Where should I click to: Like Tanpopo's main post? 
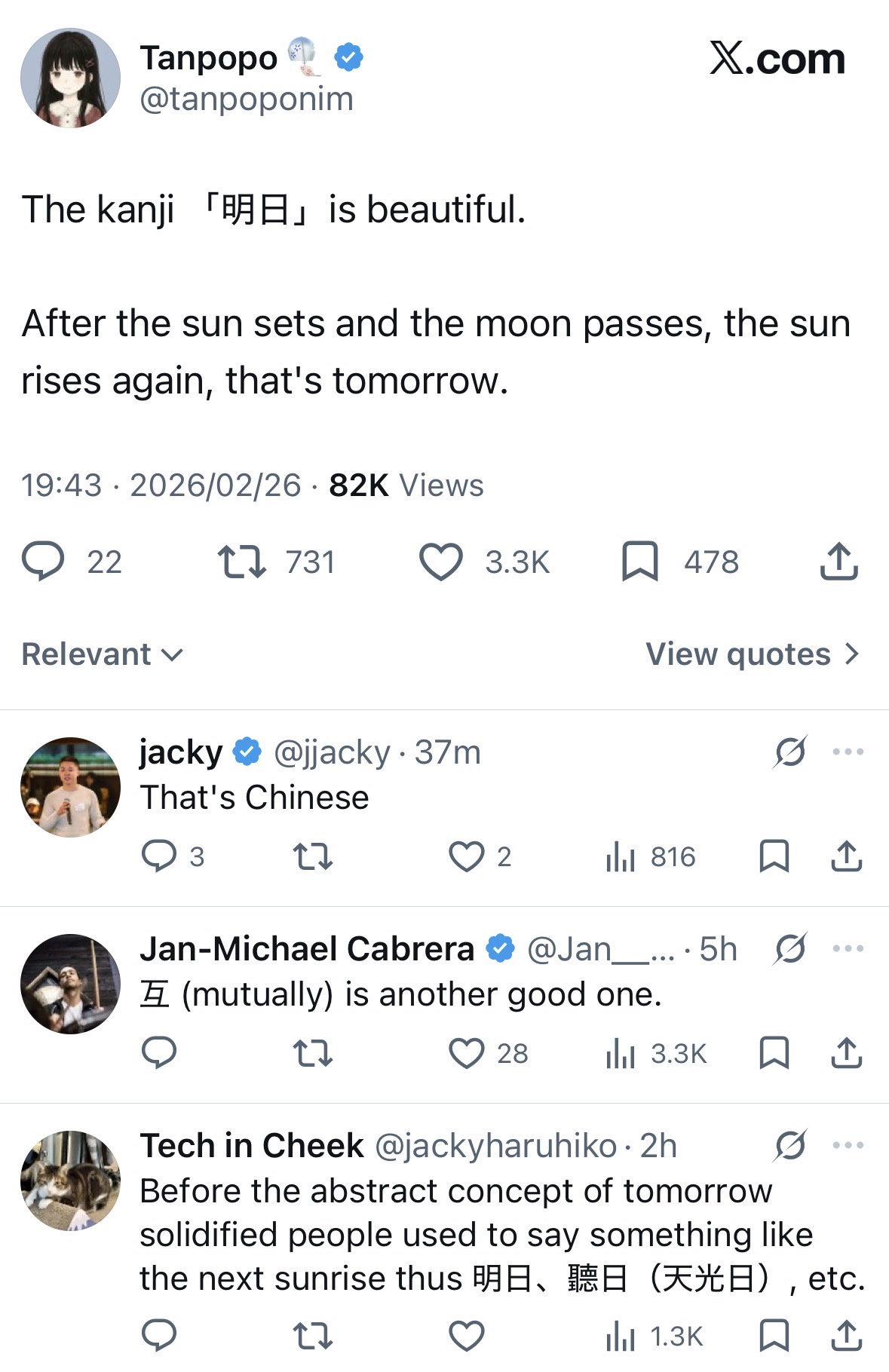[x=440, y=562]
